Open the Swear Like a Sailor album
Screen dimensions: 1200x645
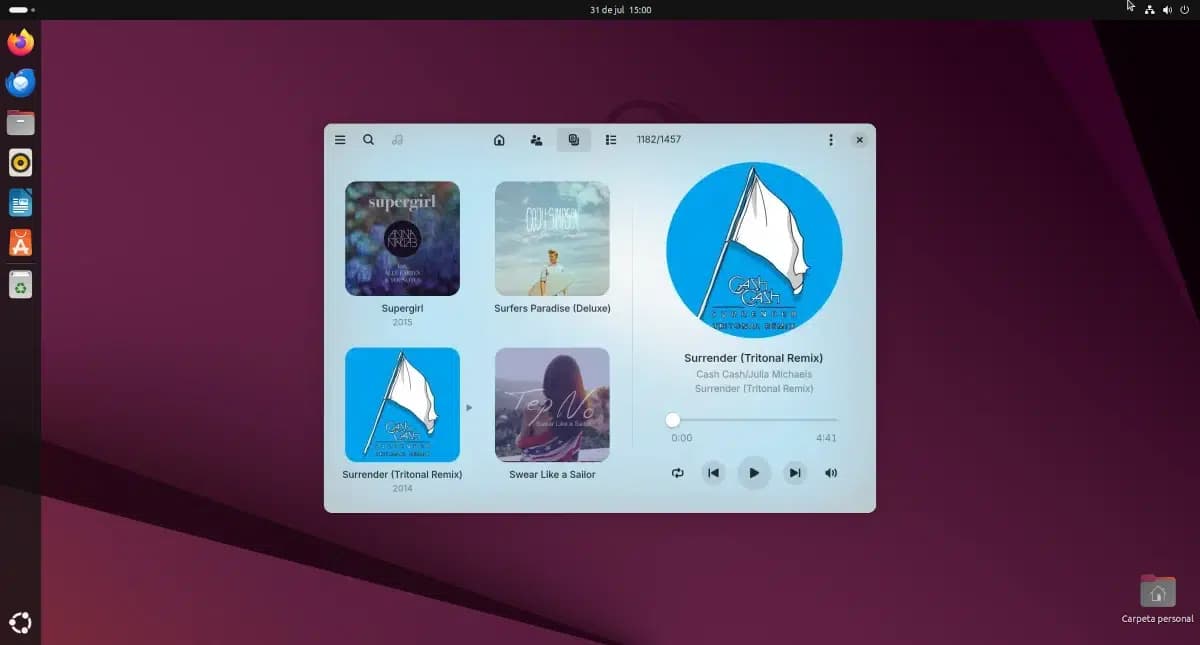[552, 405]
